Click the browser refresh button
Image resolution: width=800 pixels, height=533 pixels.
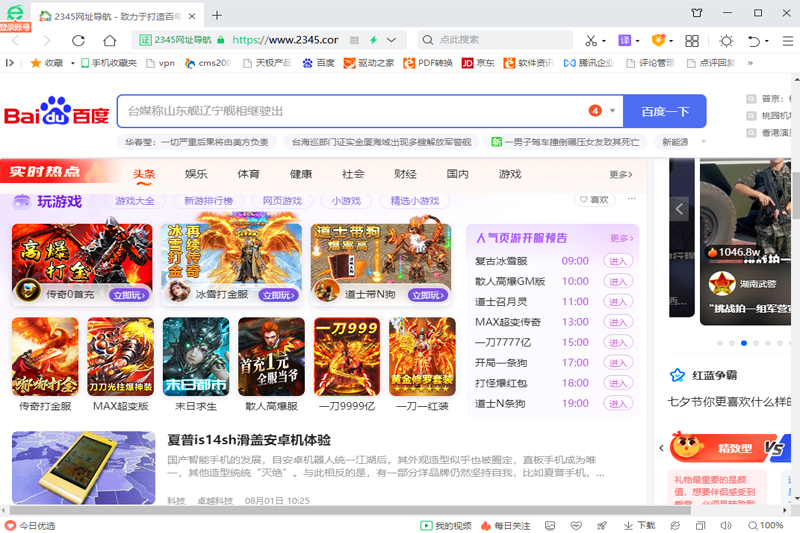coord(79,40)
